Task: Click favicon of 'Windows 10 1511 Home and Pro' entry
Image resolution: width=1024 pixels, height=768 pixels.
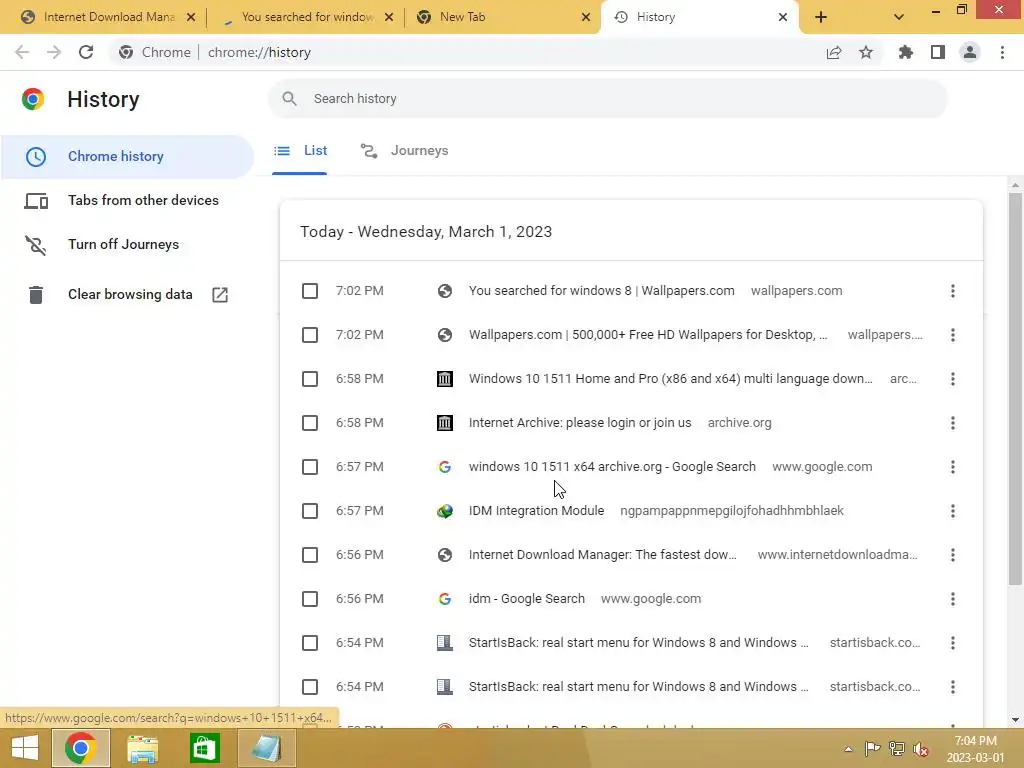Action: click(445, 379)
